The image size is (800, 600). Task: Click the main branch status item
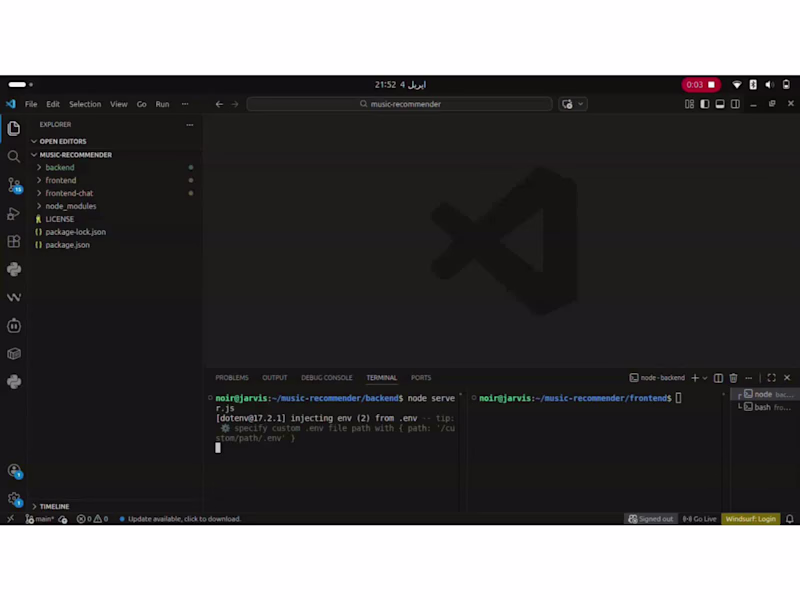coord(40,519)
